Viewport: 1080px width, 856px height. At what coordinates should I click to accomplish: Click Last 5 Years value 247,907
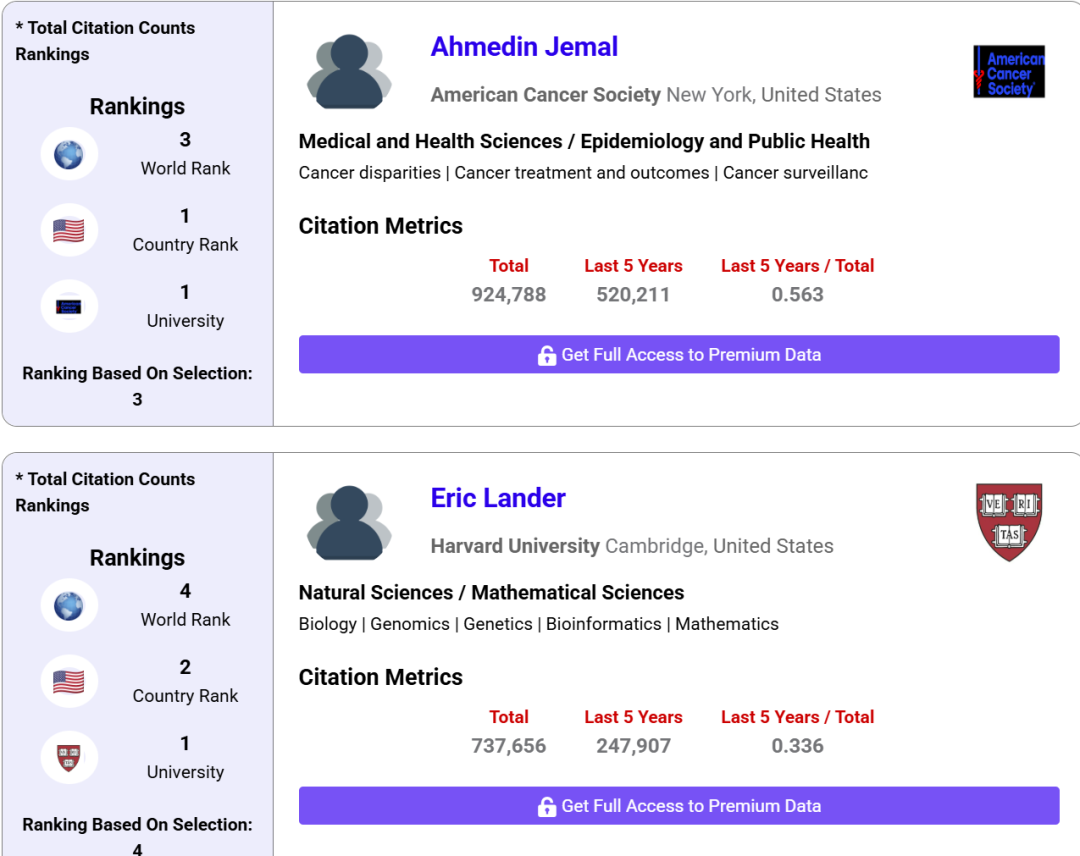point(633,746)
